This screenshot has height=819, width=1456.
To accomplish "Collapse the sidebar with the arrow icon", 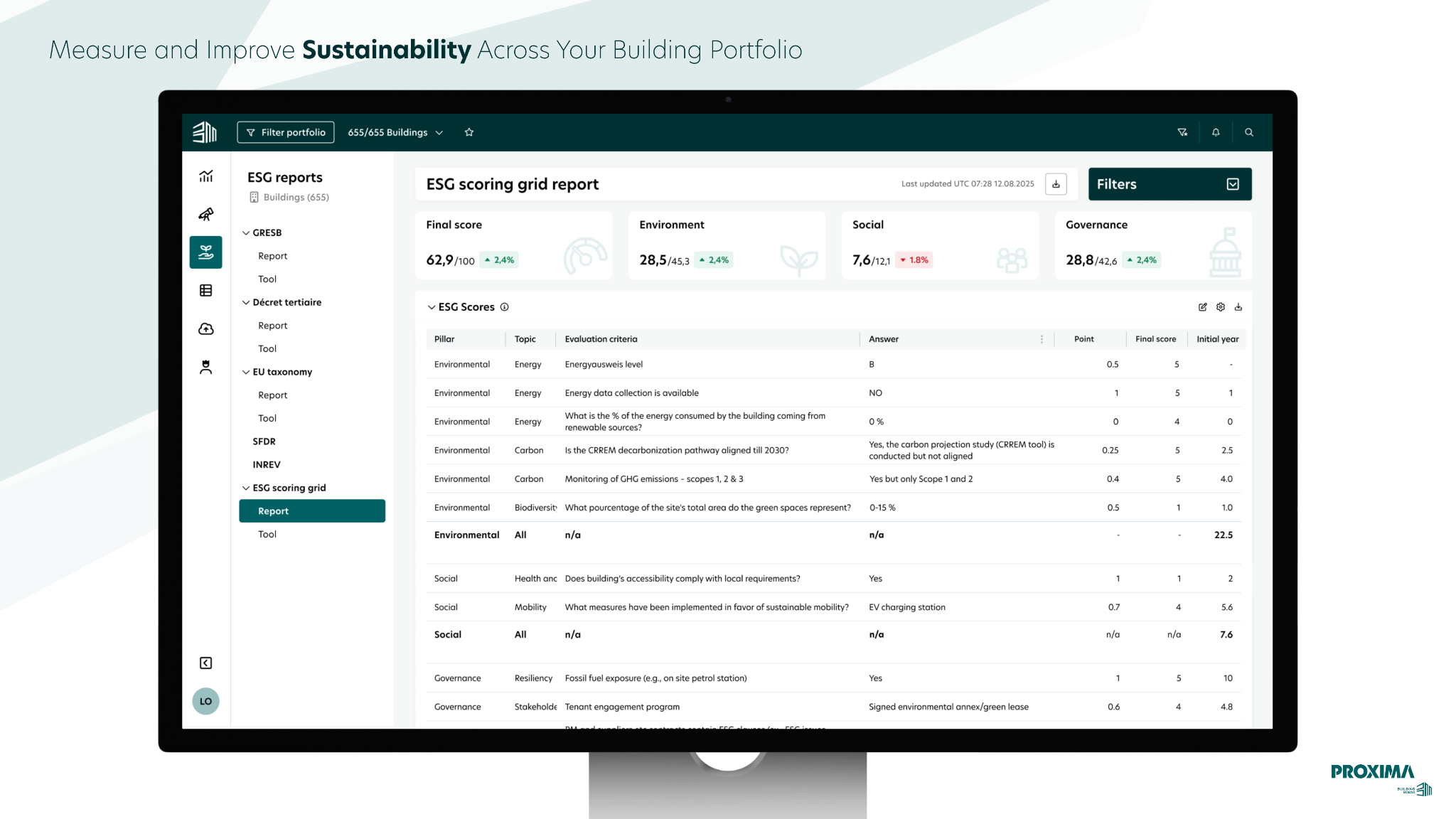I will coord(206,663).
